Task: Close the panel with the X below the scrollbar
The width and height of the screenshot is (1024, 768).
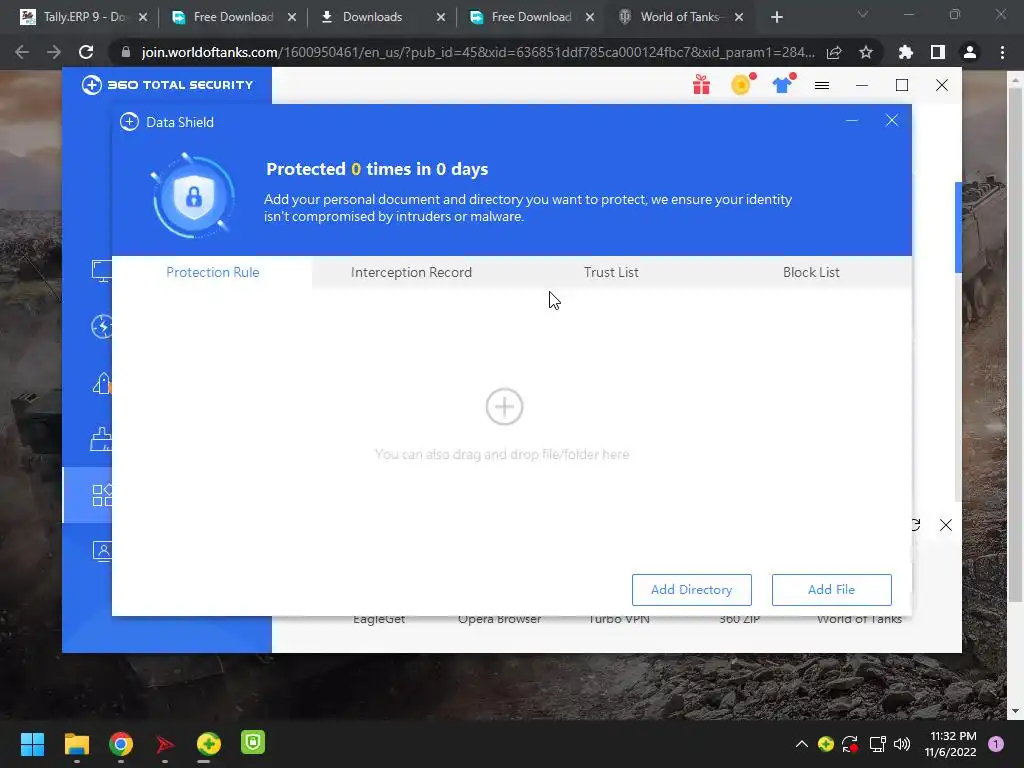Action: [945, 524]
